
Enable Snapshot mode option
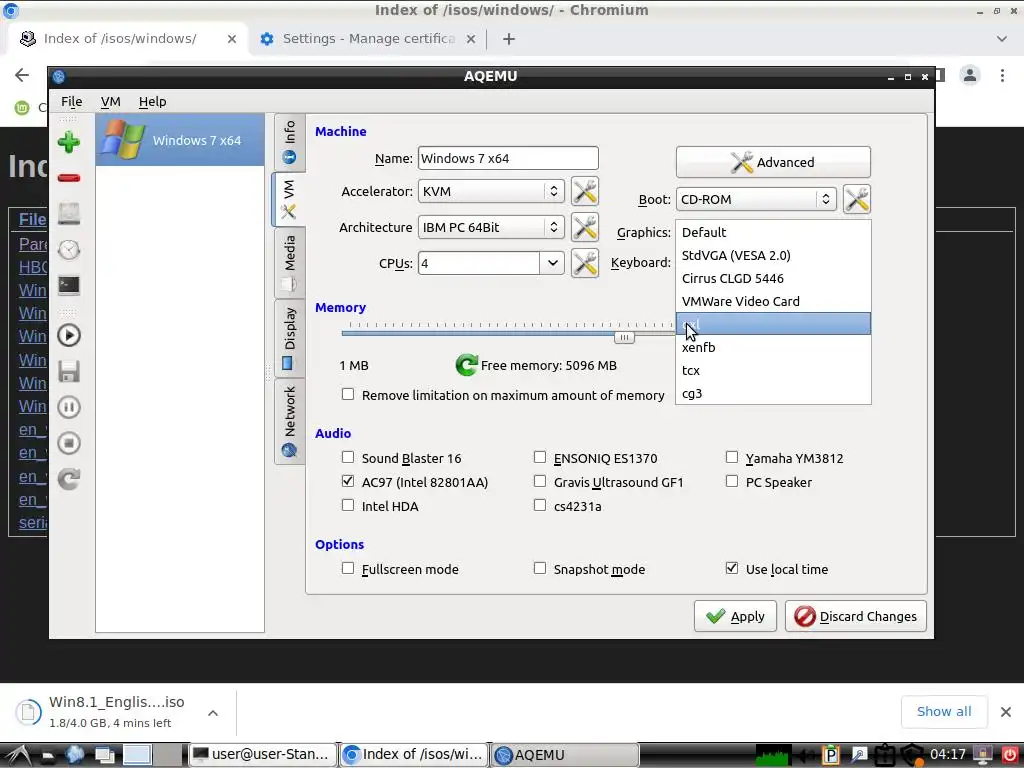[540, 568]
